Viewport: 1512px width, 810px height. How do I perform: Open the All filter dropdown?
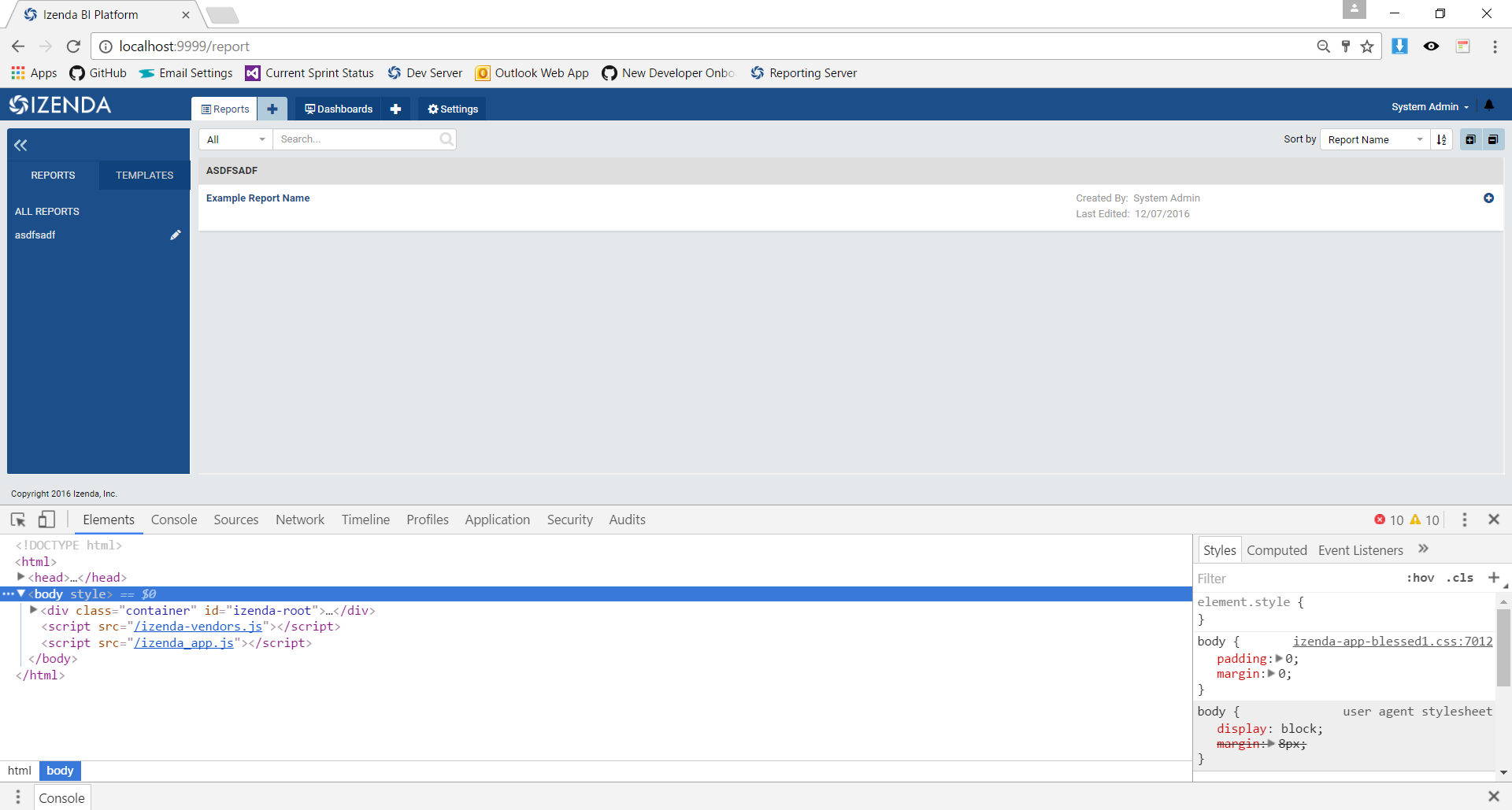point(235,139)
